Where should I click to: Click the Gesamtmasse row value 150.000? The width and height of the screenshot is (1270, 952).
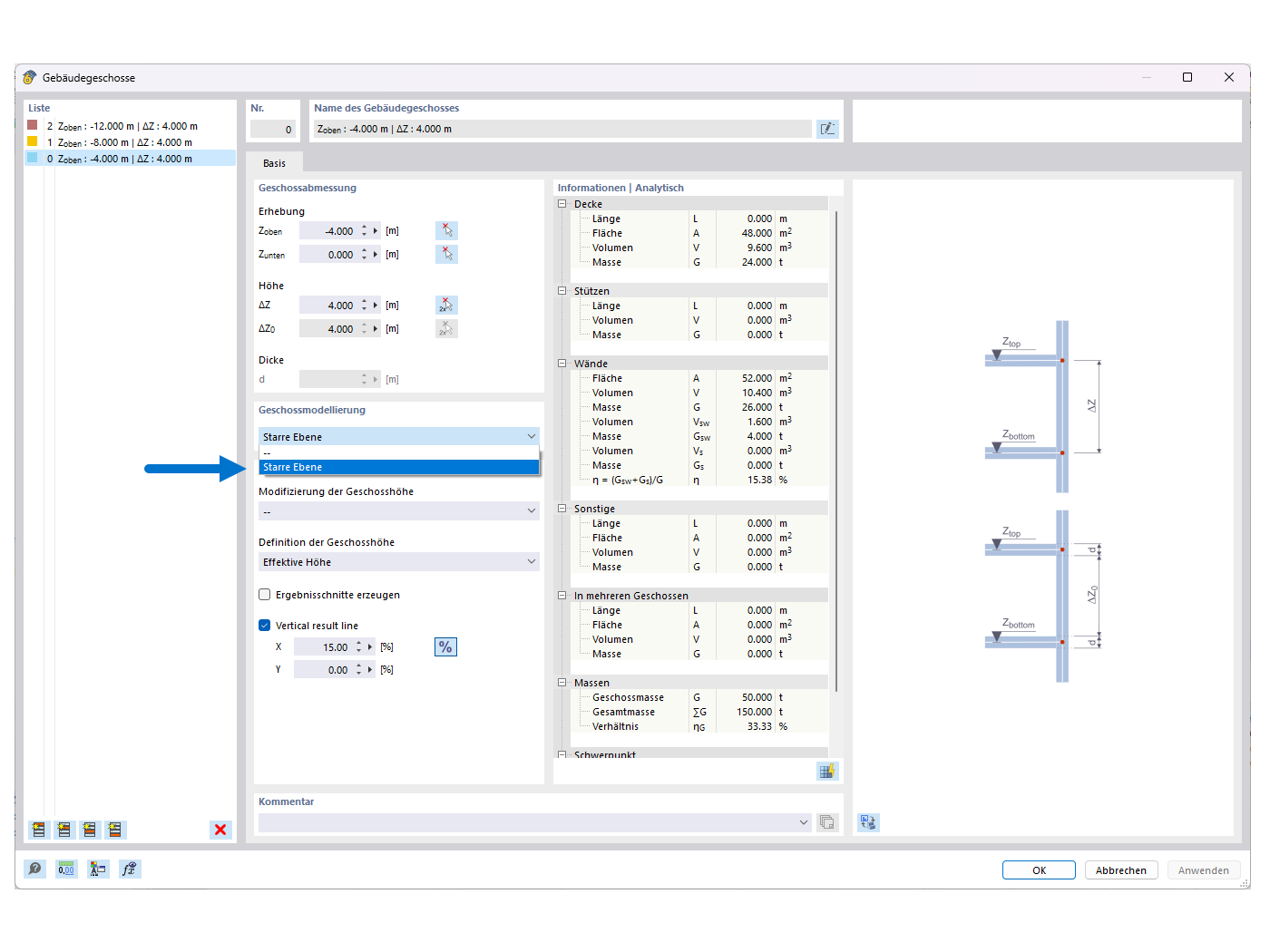point(755,712)
